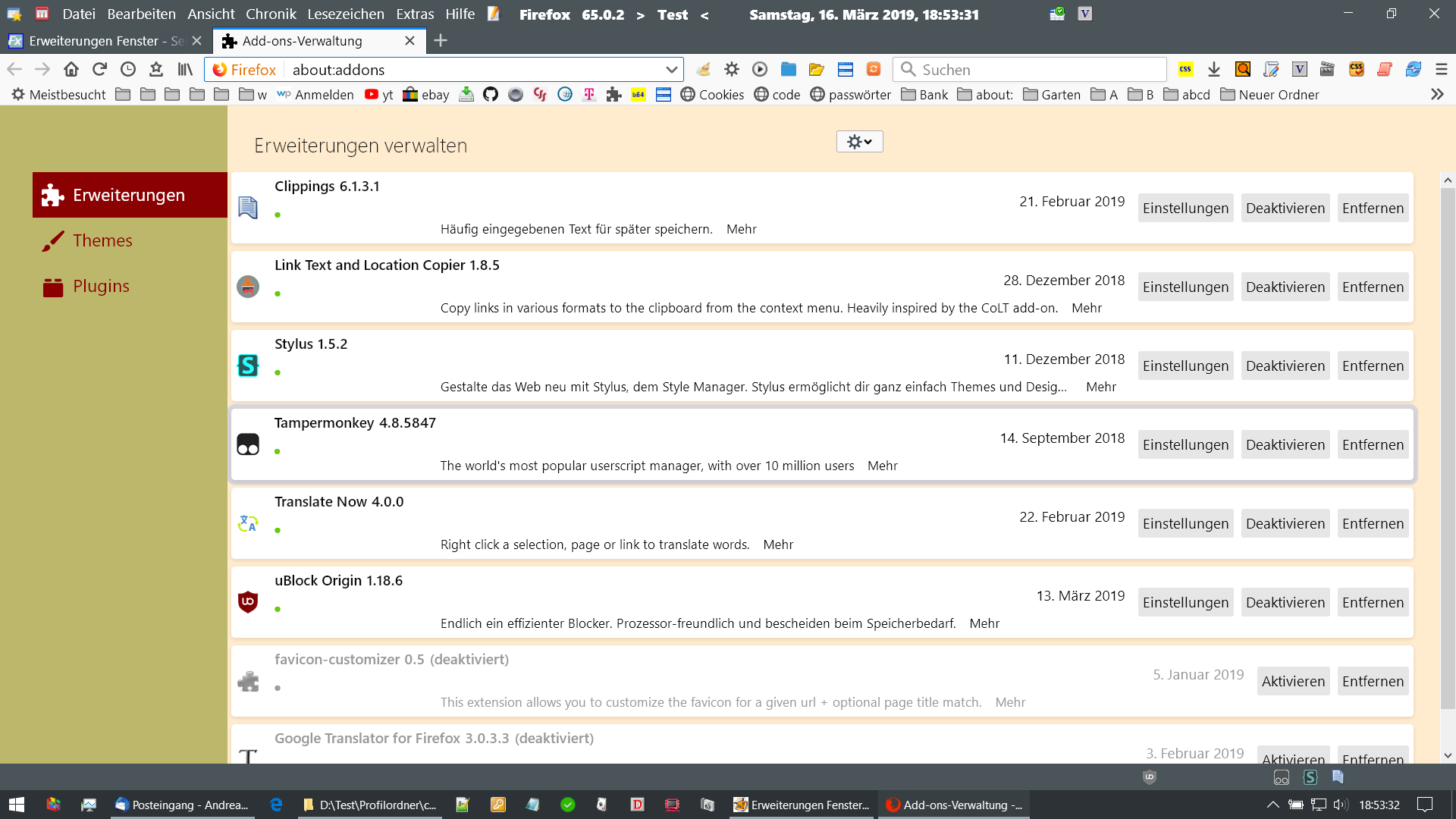The width and height of the screenshot is (1456, 819).
Task: Deactivate the Tampermonkey extension
Action: [x=1285, y=445]
